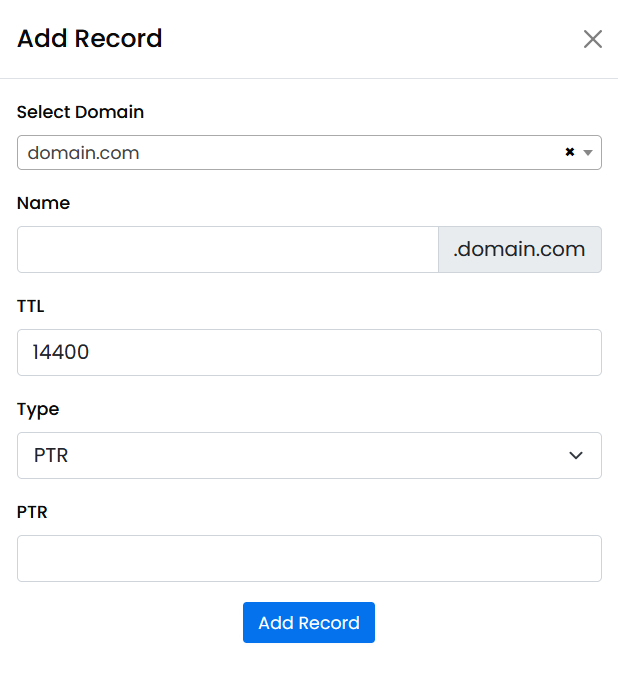Click the PTR label above the last field
Screen dimensions: 618x682
[x=32, y=512]
